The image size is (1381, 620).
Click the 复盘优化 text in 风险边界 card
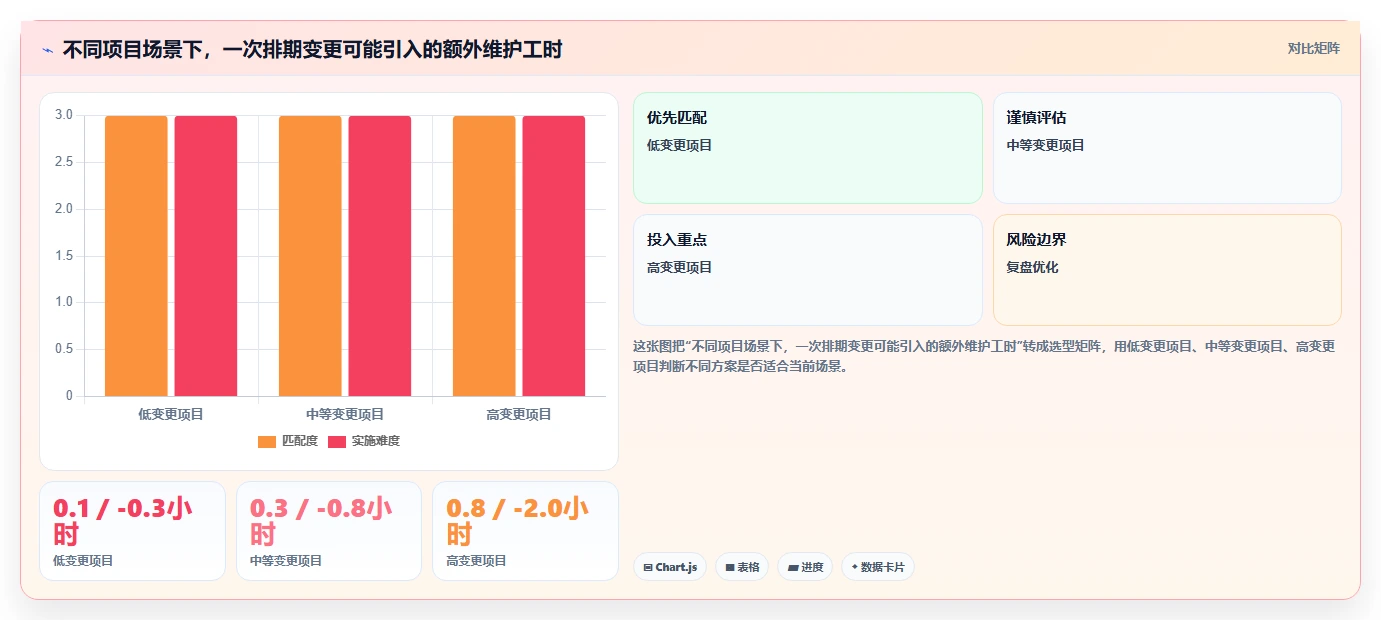point(1032,268)
